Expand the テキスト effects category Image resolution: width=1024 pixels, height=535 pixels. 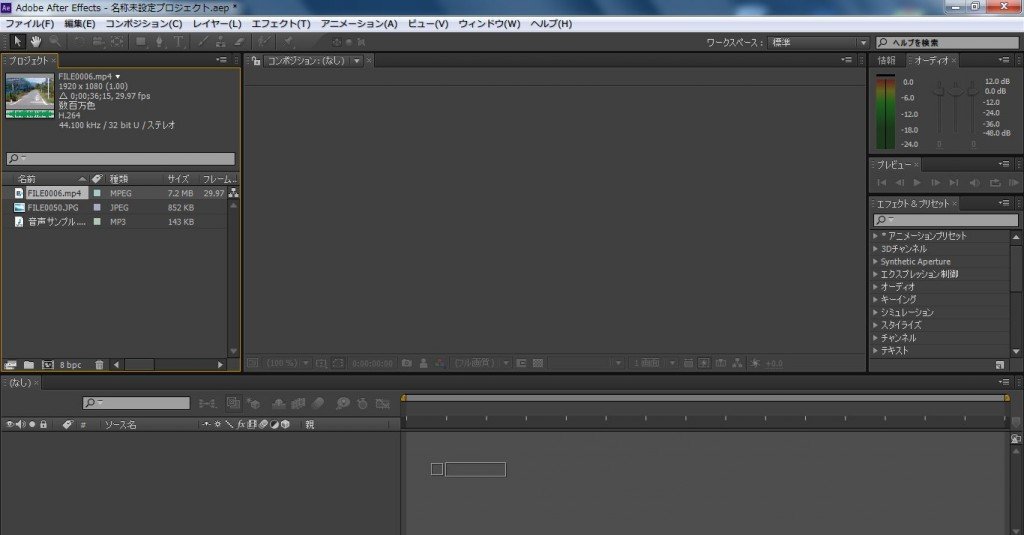coord(876,351)
